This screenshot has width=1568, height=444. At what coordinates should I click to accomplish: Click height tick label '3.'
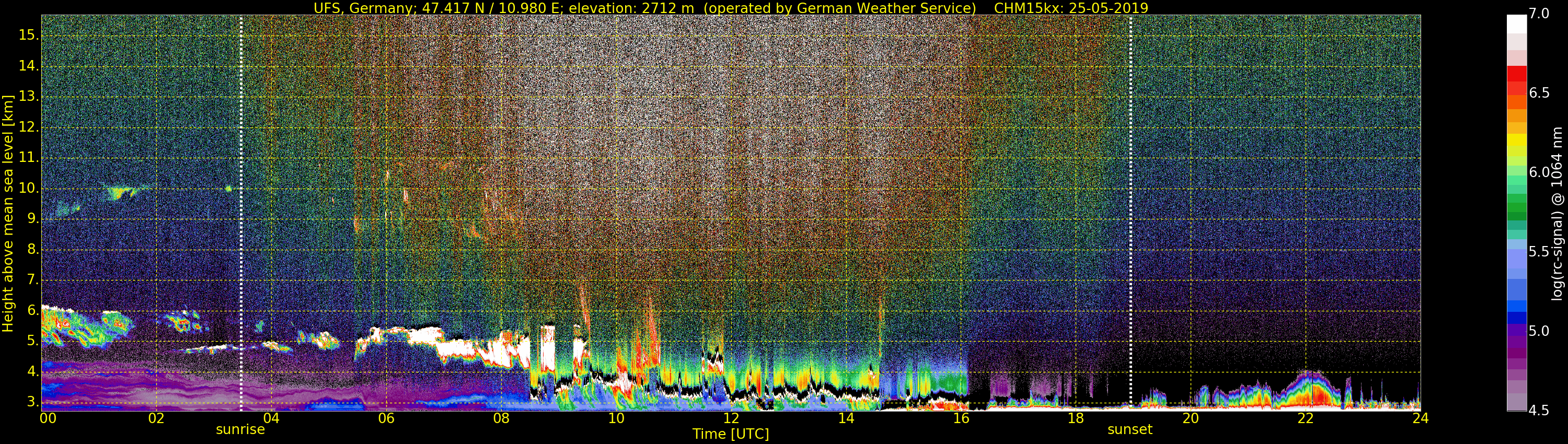click(x=32, y=402)
